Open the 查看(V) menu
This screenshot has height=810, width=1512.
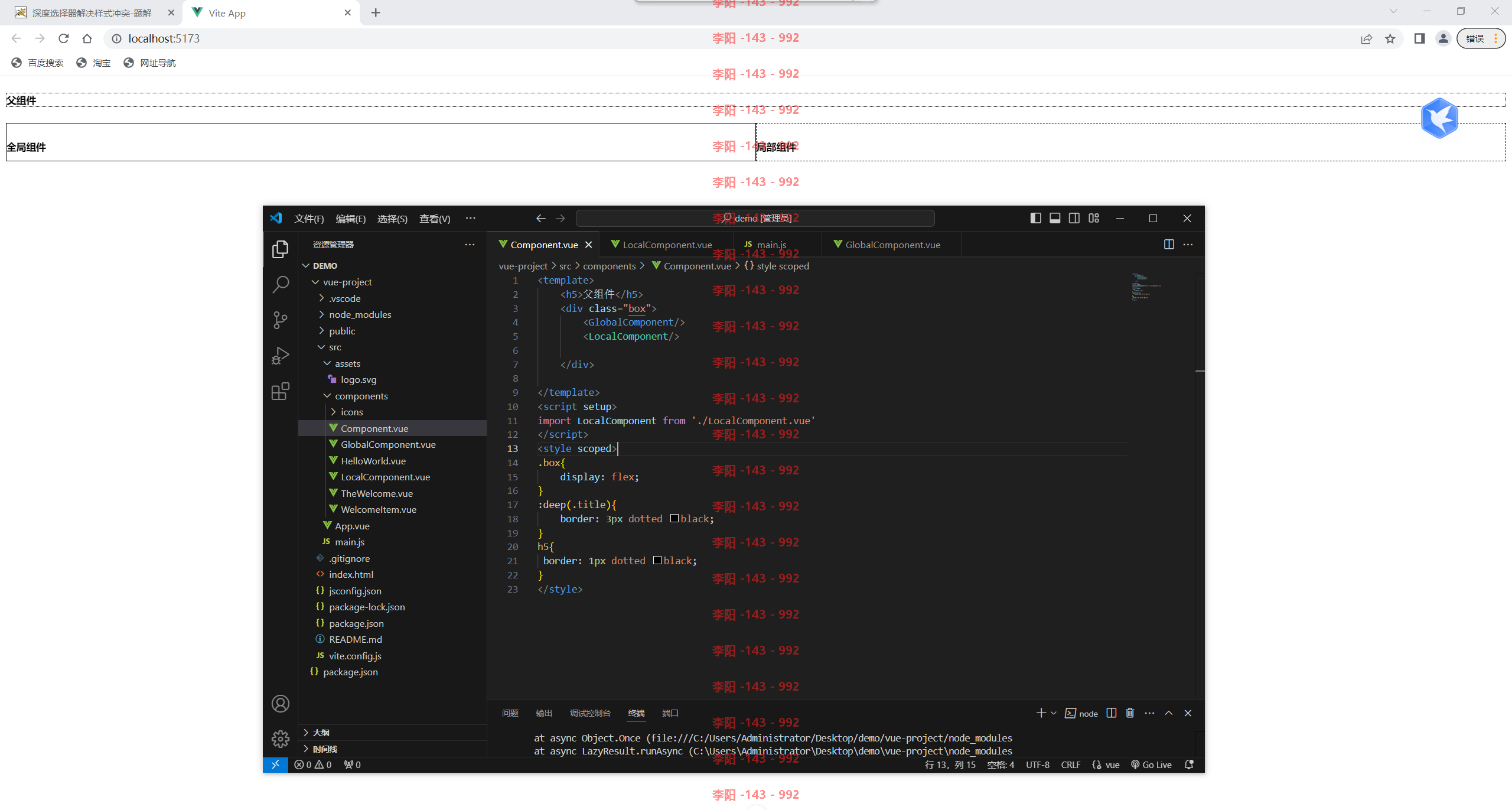click(x=435, y=219)
